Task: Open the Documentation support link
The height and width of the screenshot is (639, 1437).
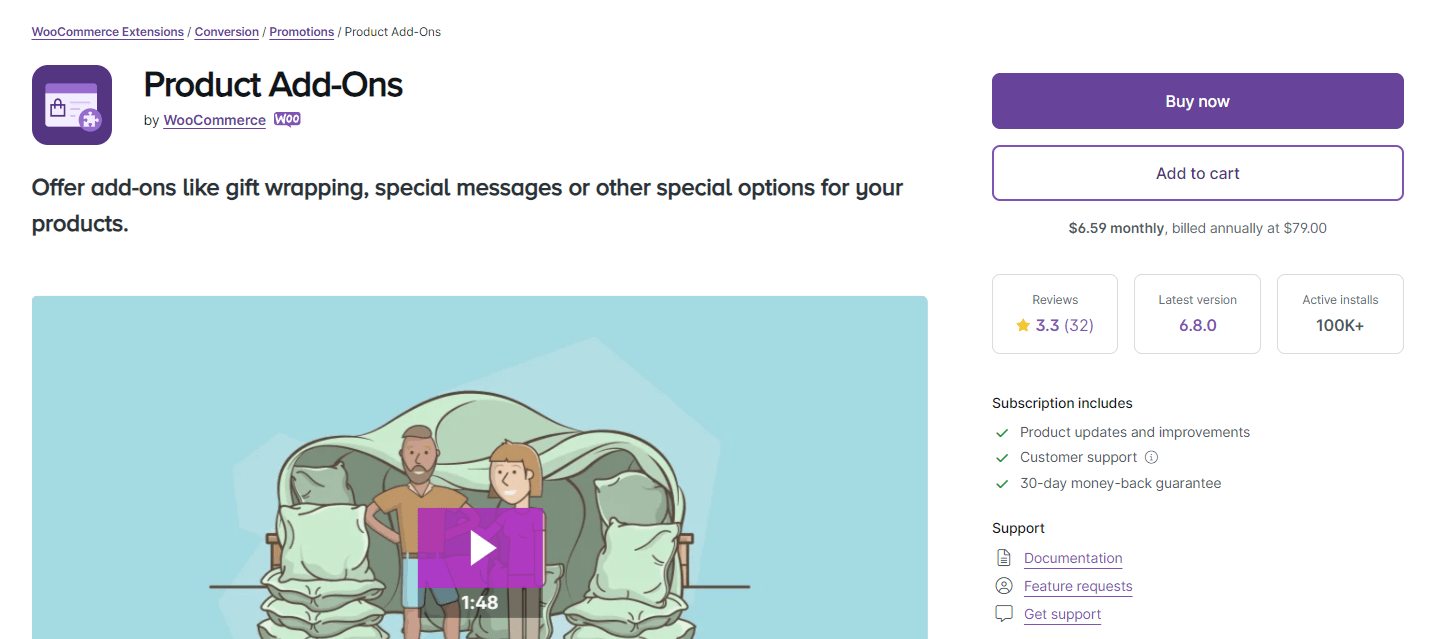Action: (x=1073, y=558)
